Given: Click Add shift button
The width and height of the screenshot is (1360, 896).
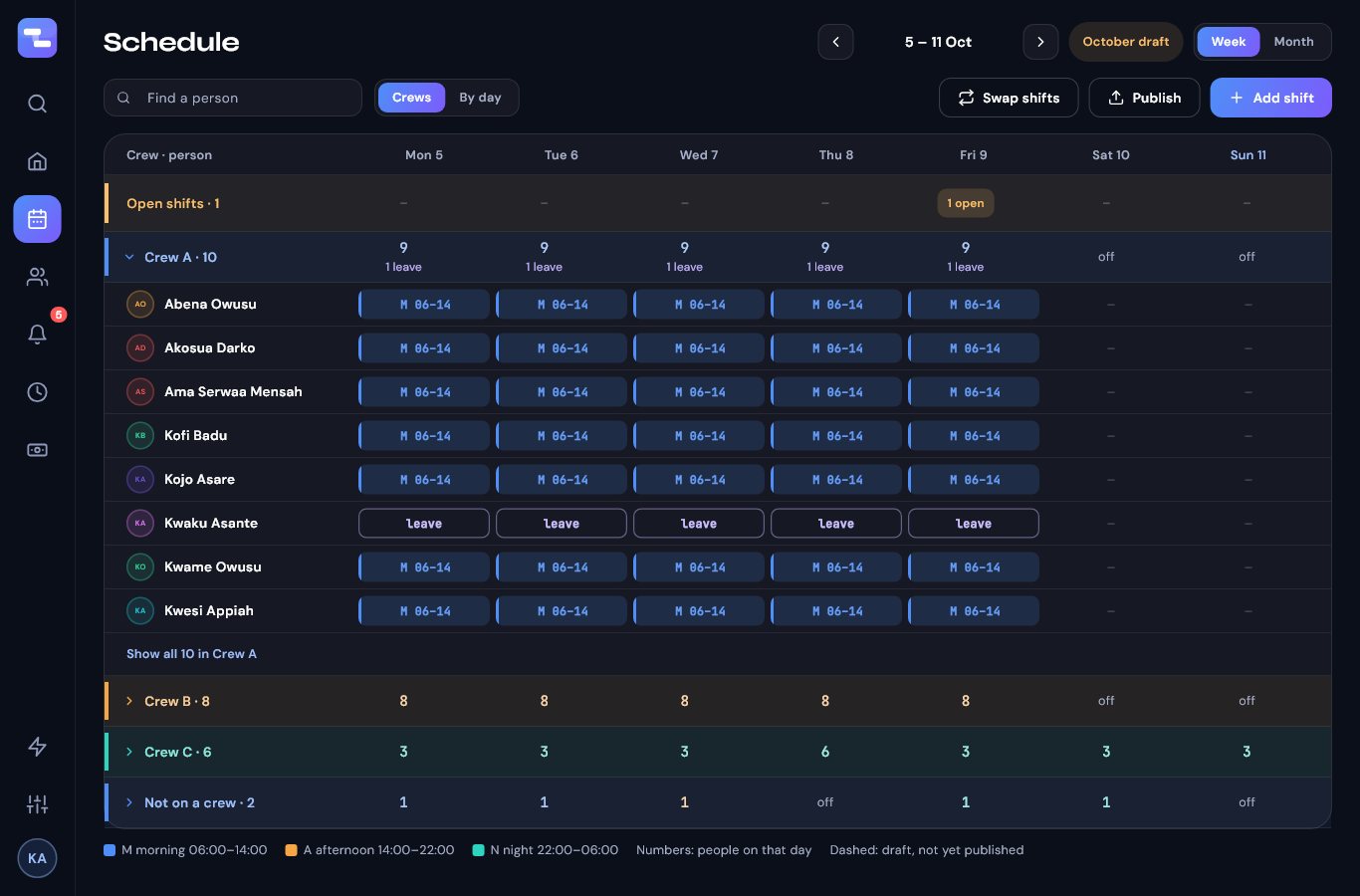Looking at the screenshot, I should [x=1270, y=98].
